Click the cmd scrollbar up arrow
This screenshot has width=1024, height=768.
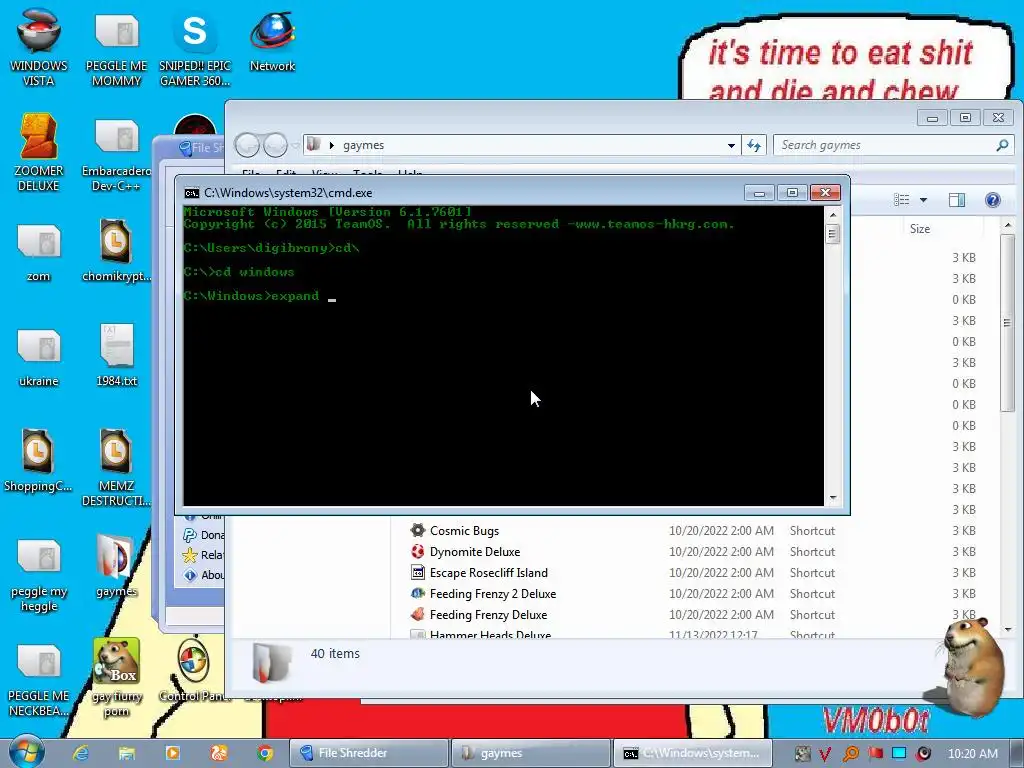pyautogui.click(x=833, y=215)
